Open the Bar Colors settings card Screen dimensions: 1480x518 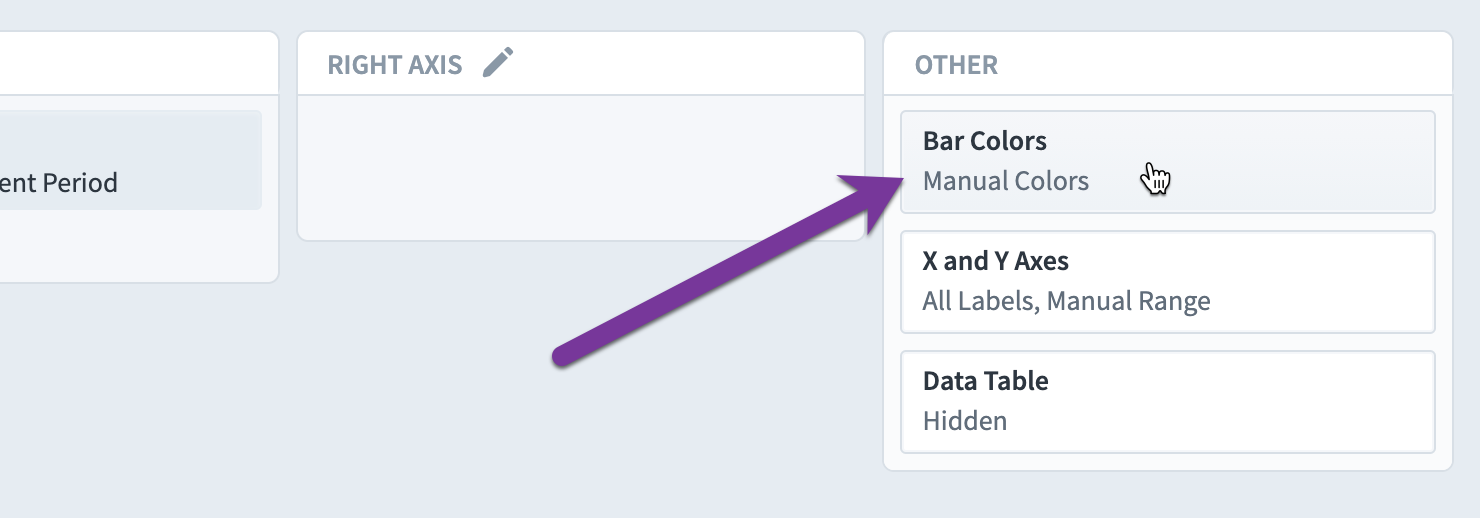click(1168, 162)
